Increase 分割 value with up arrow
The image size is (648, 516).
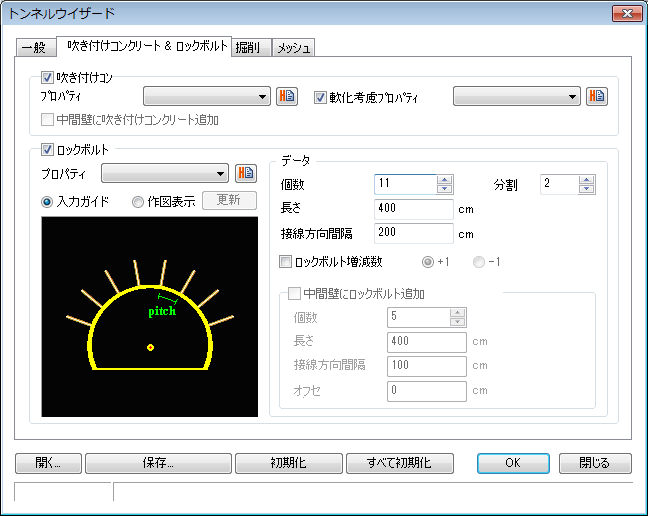tap(587, 180)
